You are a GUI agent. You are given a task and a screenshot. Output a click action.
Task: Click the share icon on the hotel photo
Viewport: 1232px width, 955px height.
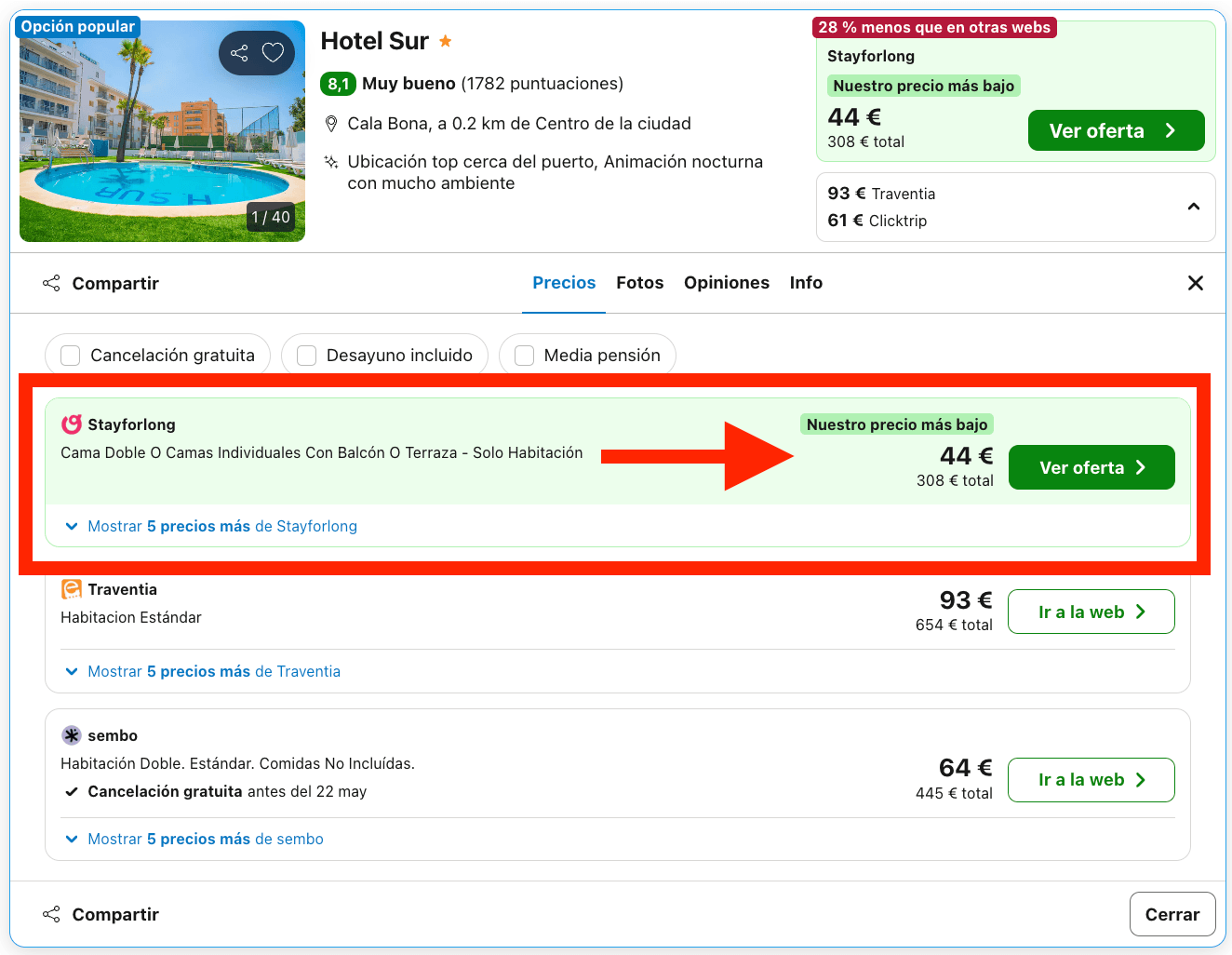click(239, 53)
